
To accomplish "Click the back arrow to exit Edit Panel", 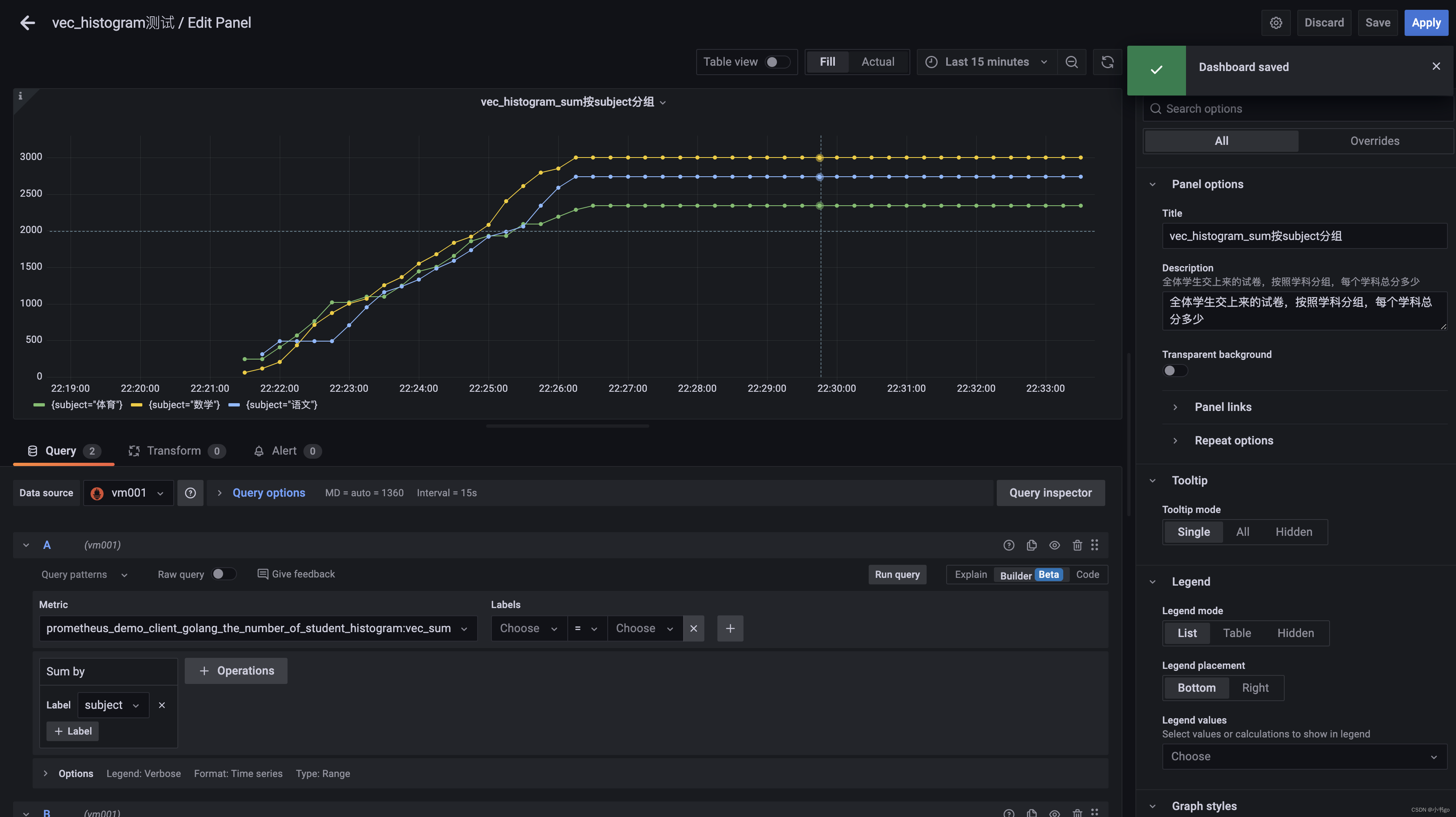I will [27, 22].
